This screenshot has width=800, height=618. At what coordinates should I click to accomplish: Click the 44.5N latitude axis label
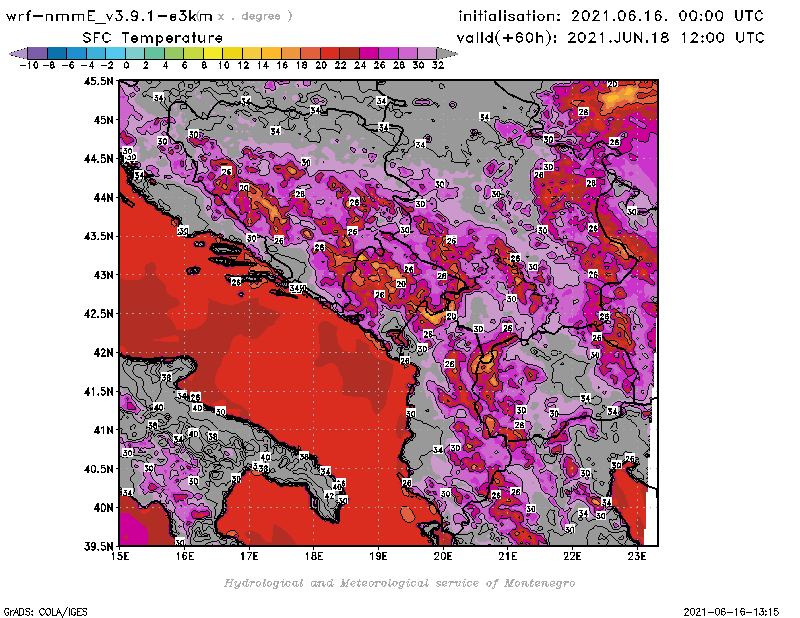pos(98,159)
